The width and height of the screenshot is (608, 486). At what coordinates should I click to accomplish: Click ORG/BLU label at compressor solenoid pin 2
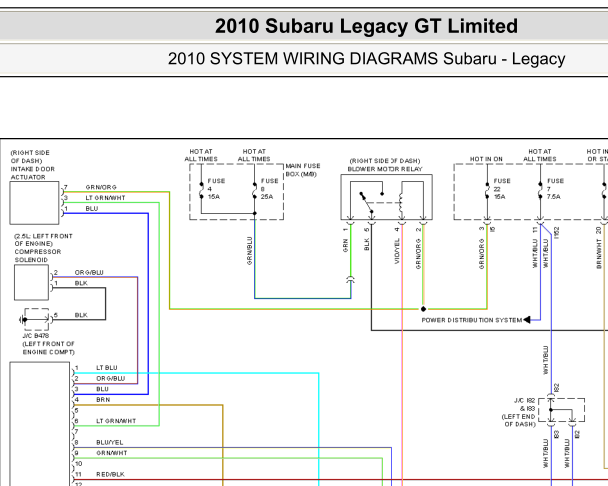click(89, 273)
